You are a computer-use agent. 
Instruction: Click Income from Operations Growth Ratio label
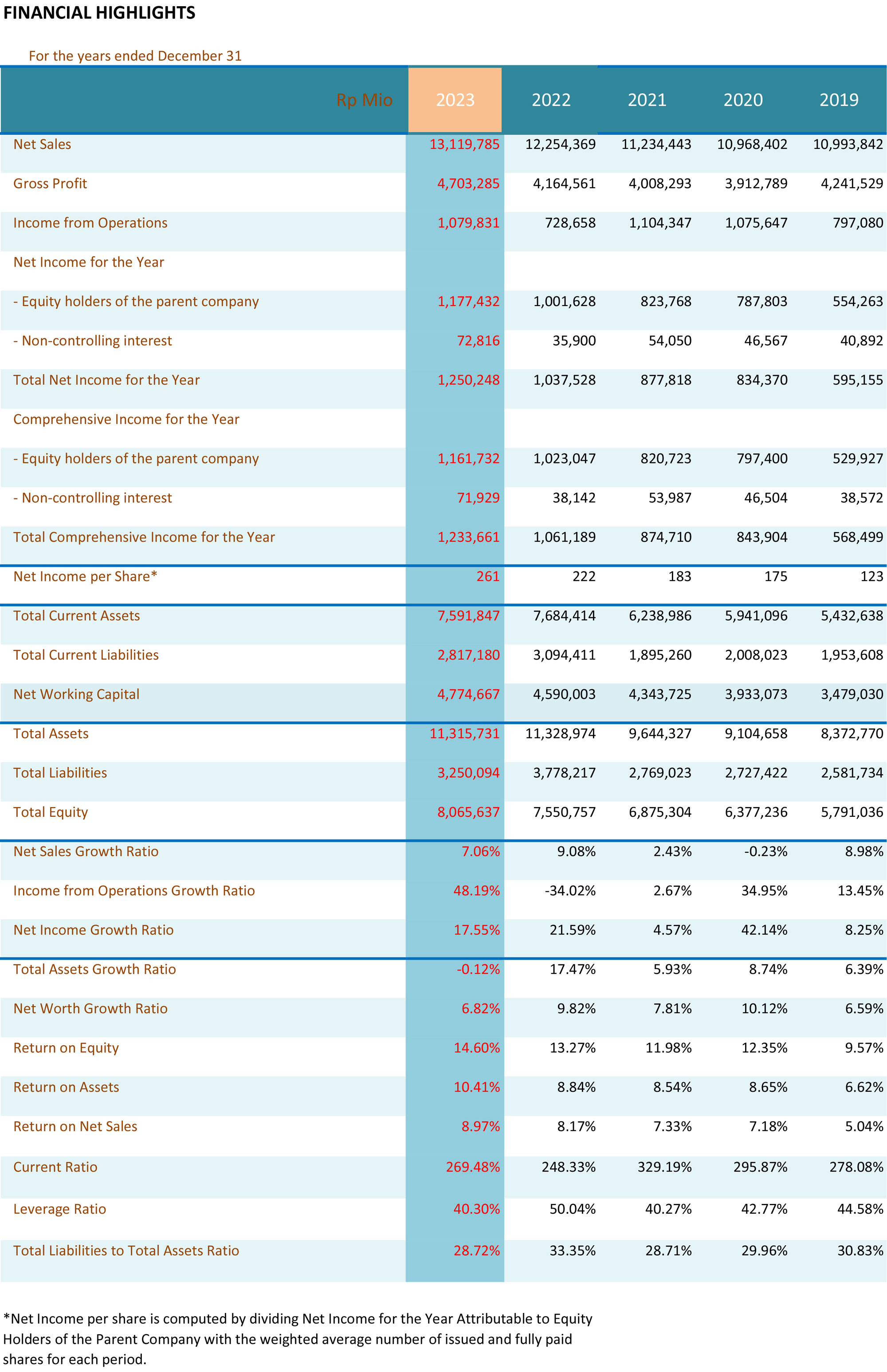coord(133,891)
